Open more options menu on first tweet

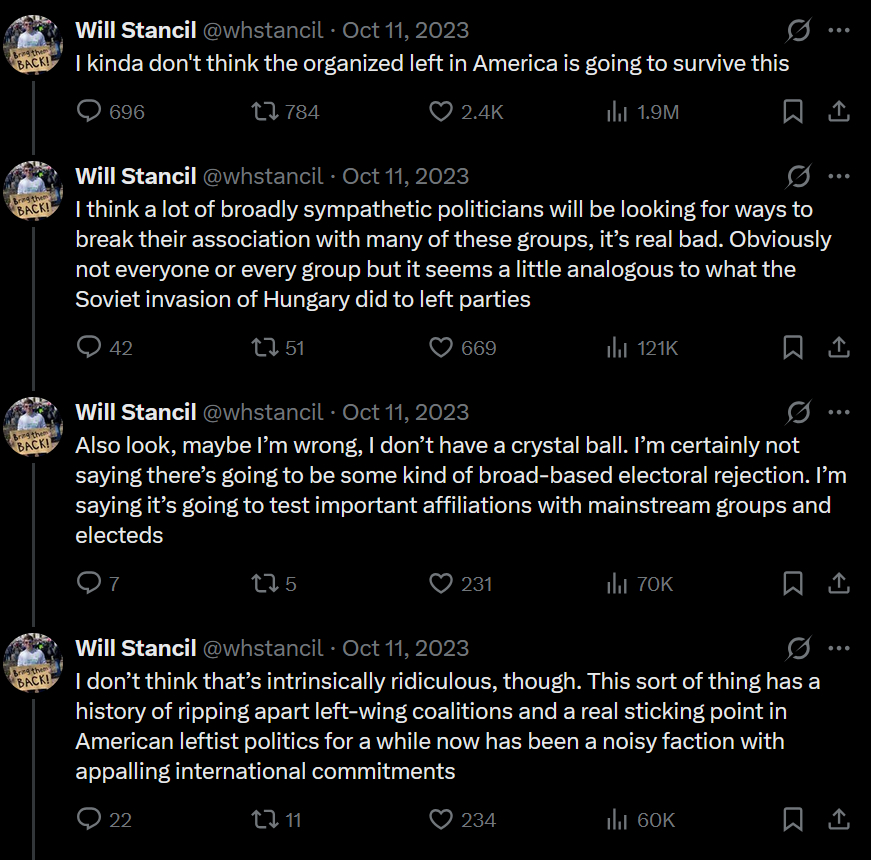coord(839,31)
